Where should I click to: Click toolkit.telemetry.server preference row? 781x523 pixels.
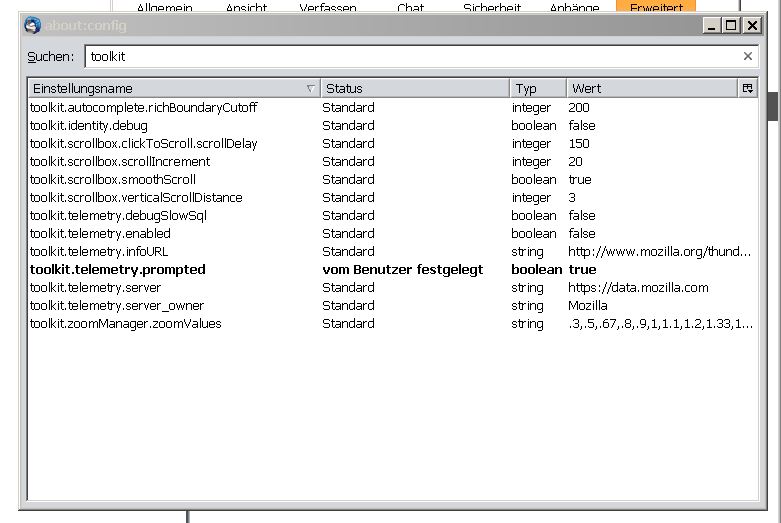click(95, 288)
